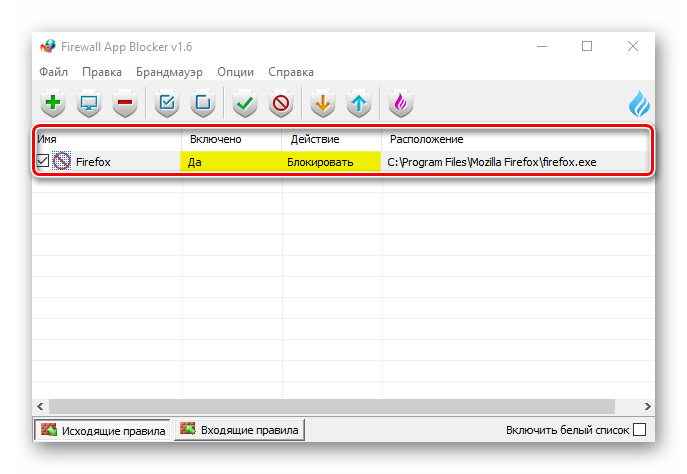Open the Опции menu
Screen dimensions: 687x474
(x=236, y=72)
